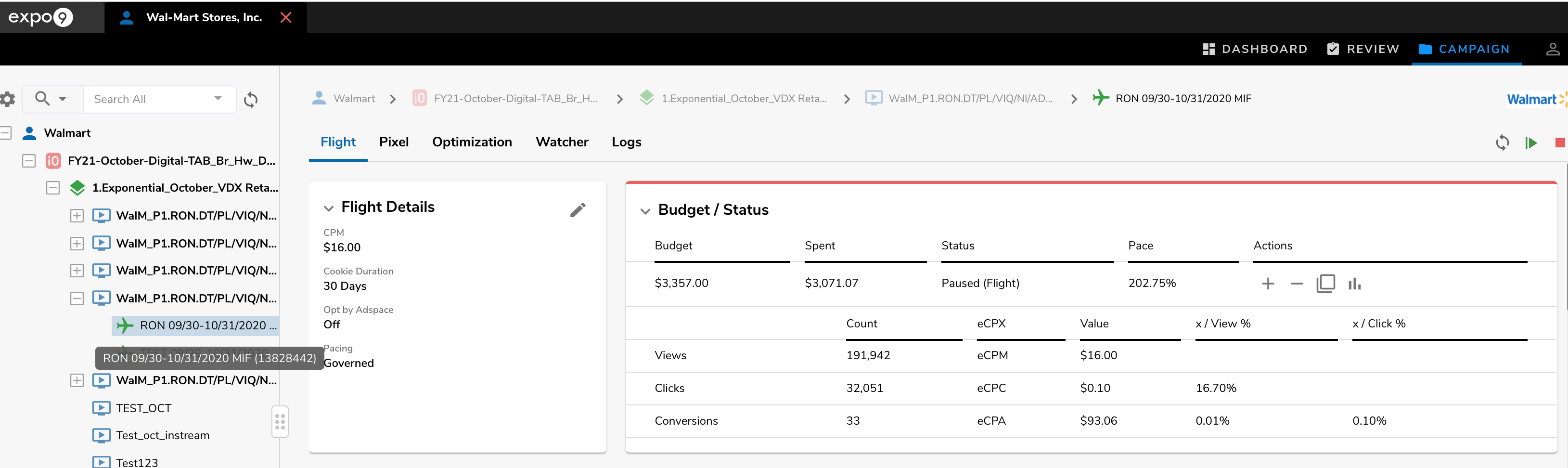Close the Wal-Mart Stores, Inc. tab
The height and width of the screenshot is (468, 1568).
point(285,18)
